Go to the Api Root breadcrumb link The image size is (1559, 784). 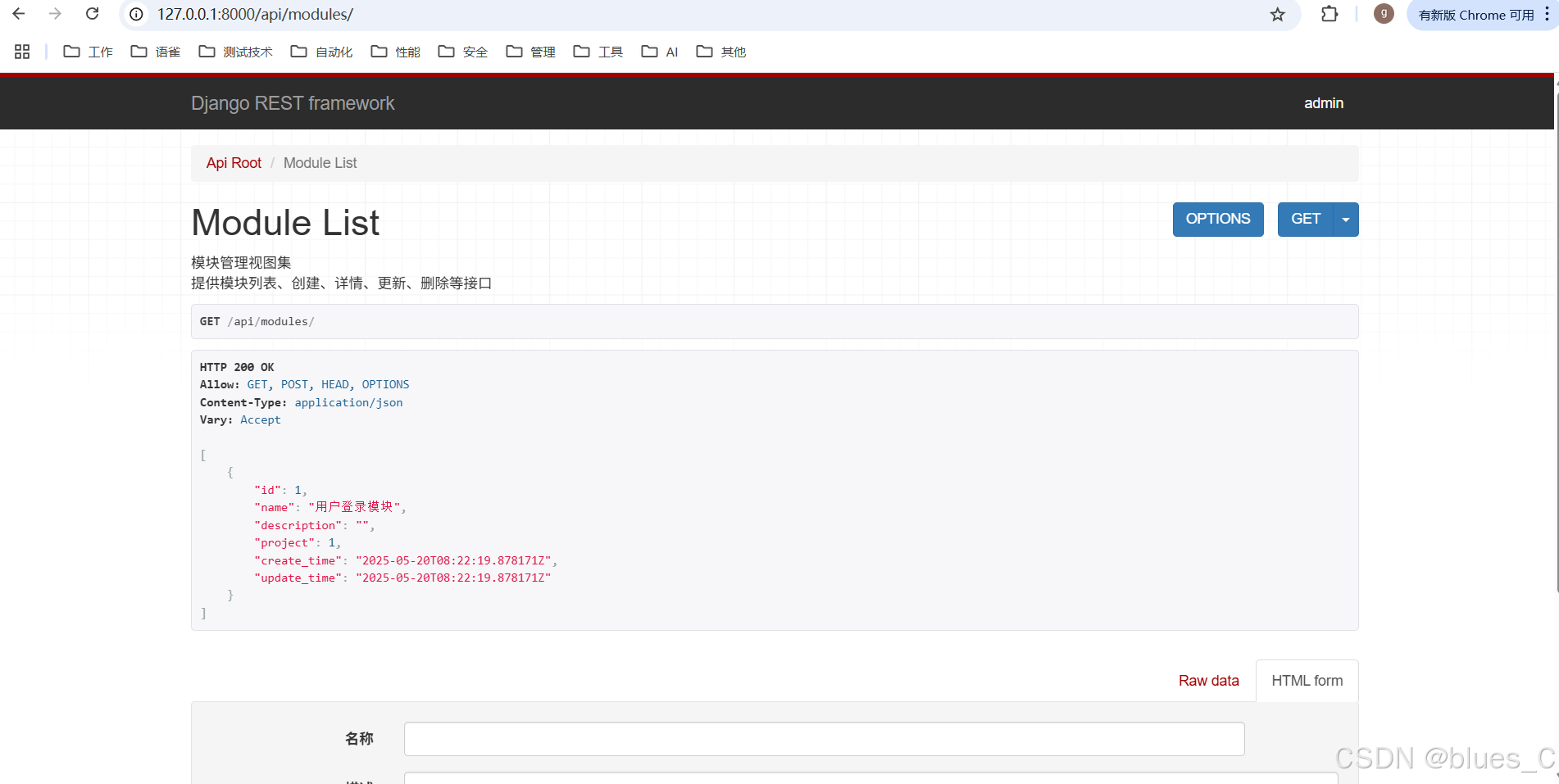[x=234, y=163]
